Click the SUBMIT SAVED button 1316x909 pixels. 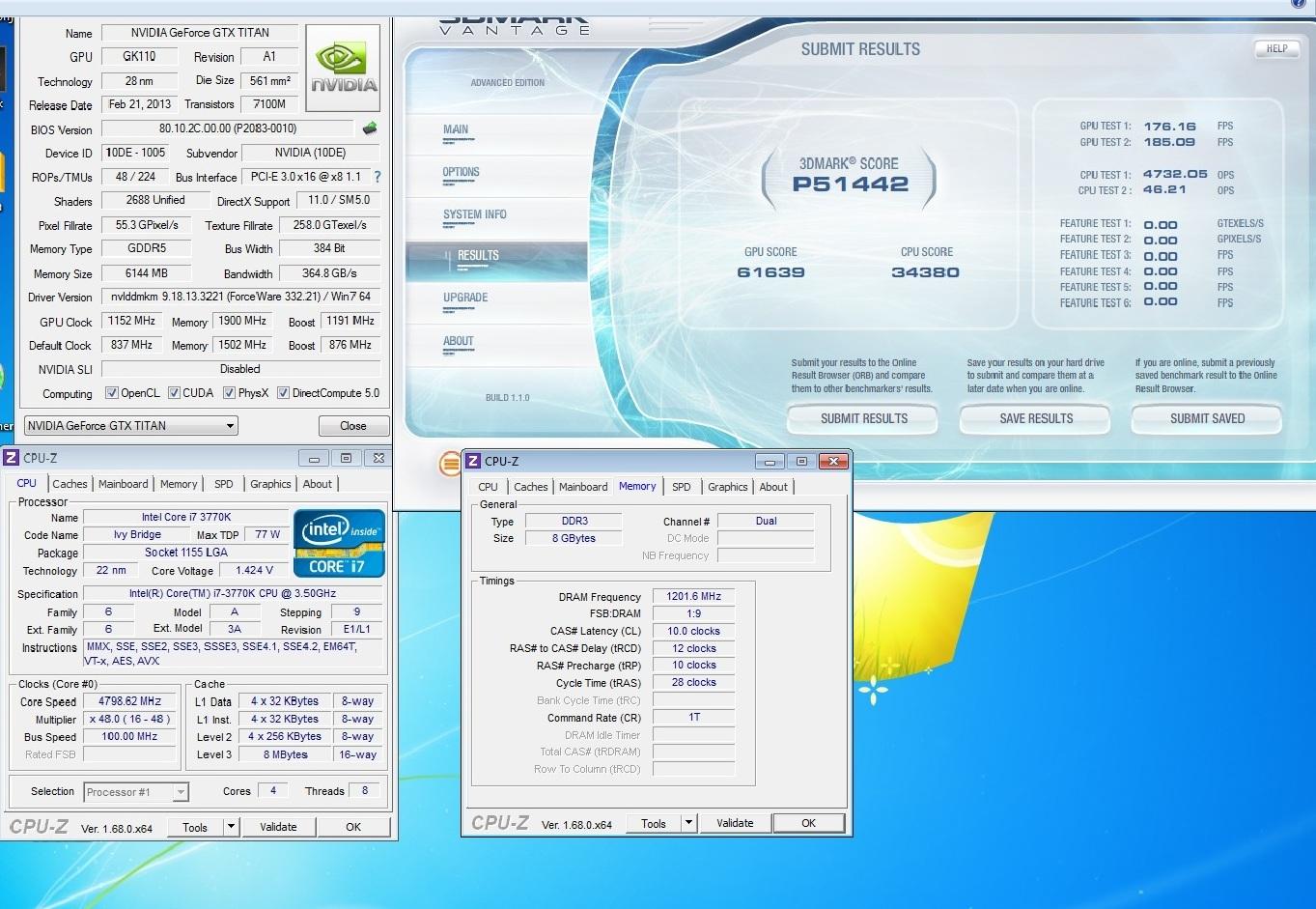[1207, 418]
